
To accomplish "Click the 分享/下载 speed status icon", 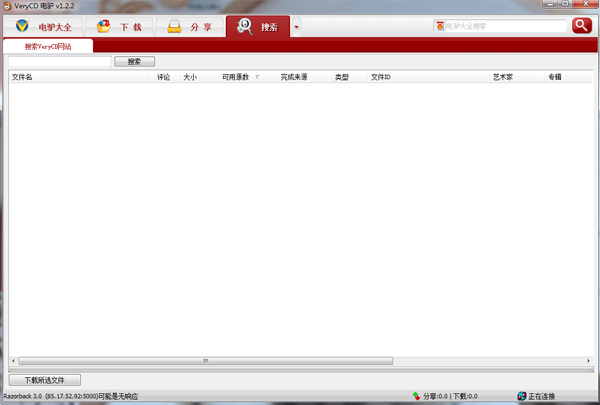I will click(x=416, y=397).
